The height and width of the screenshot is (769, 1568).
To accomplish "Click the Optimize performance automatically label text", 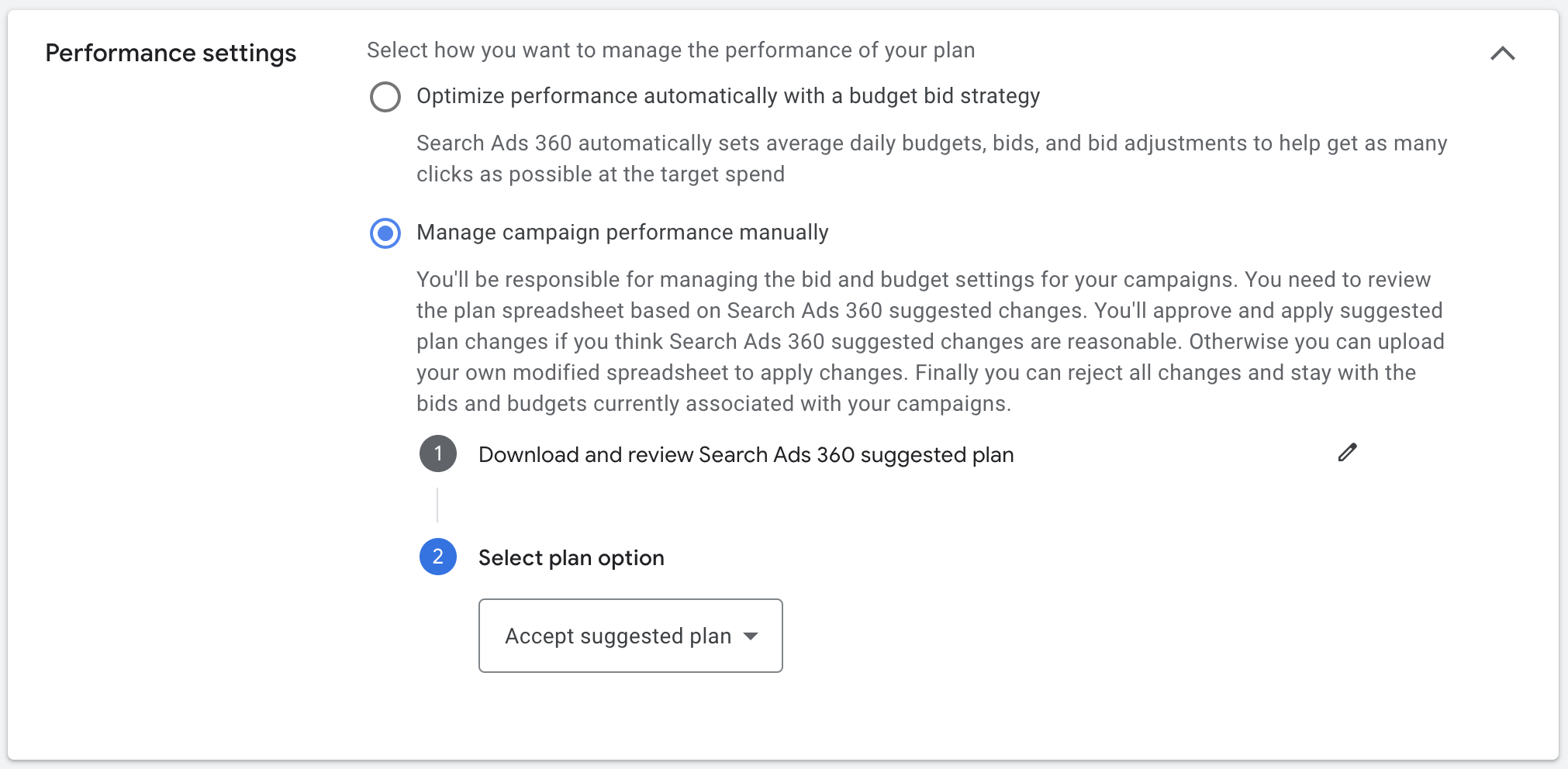I will click(x=728, y=96).
